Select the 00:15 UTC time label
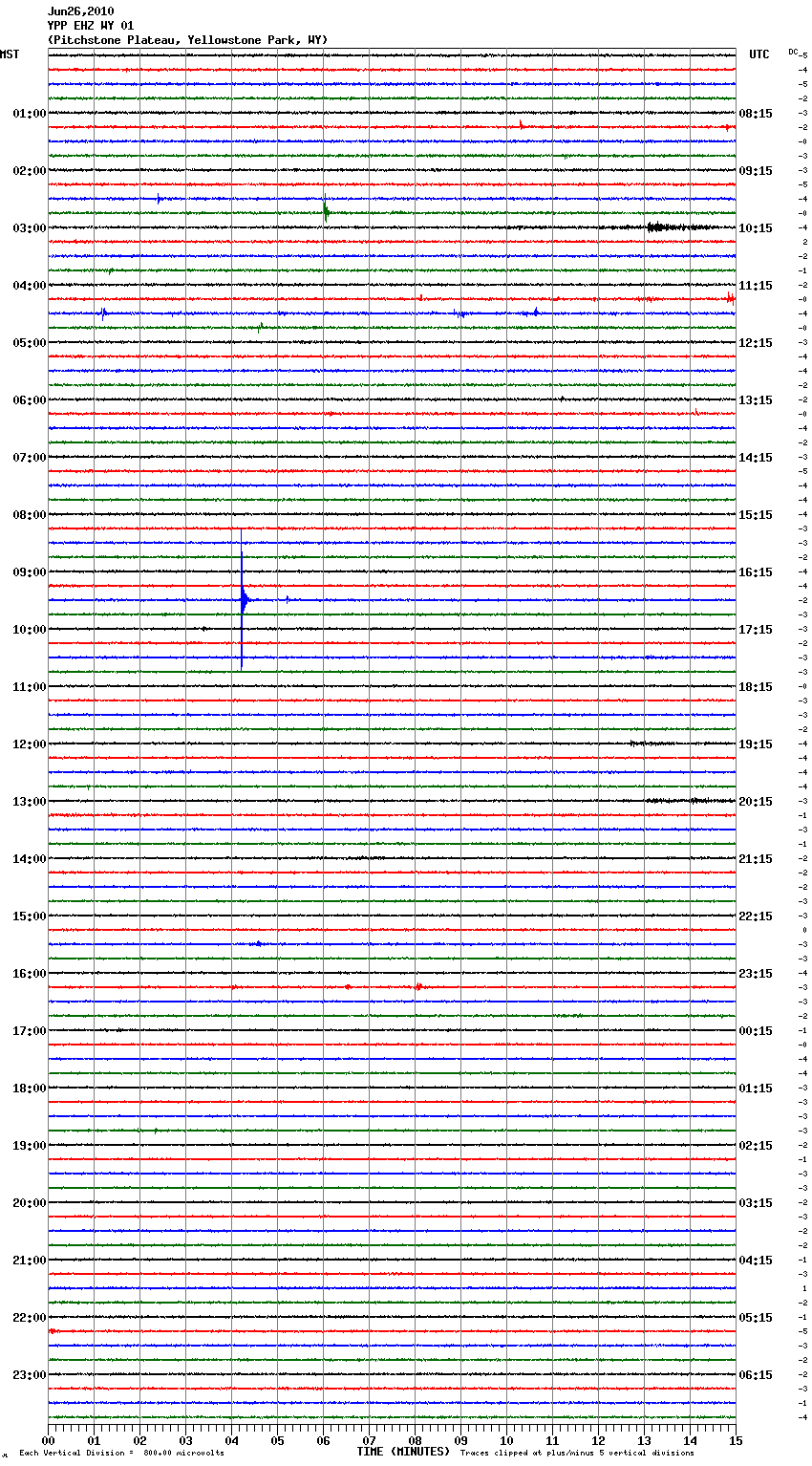This screenshot has height=1466, width=812. (756, 1031)
